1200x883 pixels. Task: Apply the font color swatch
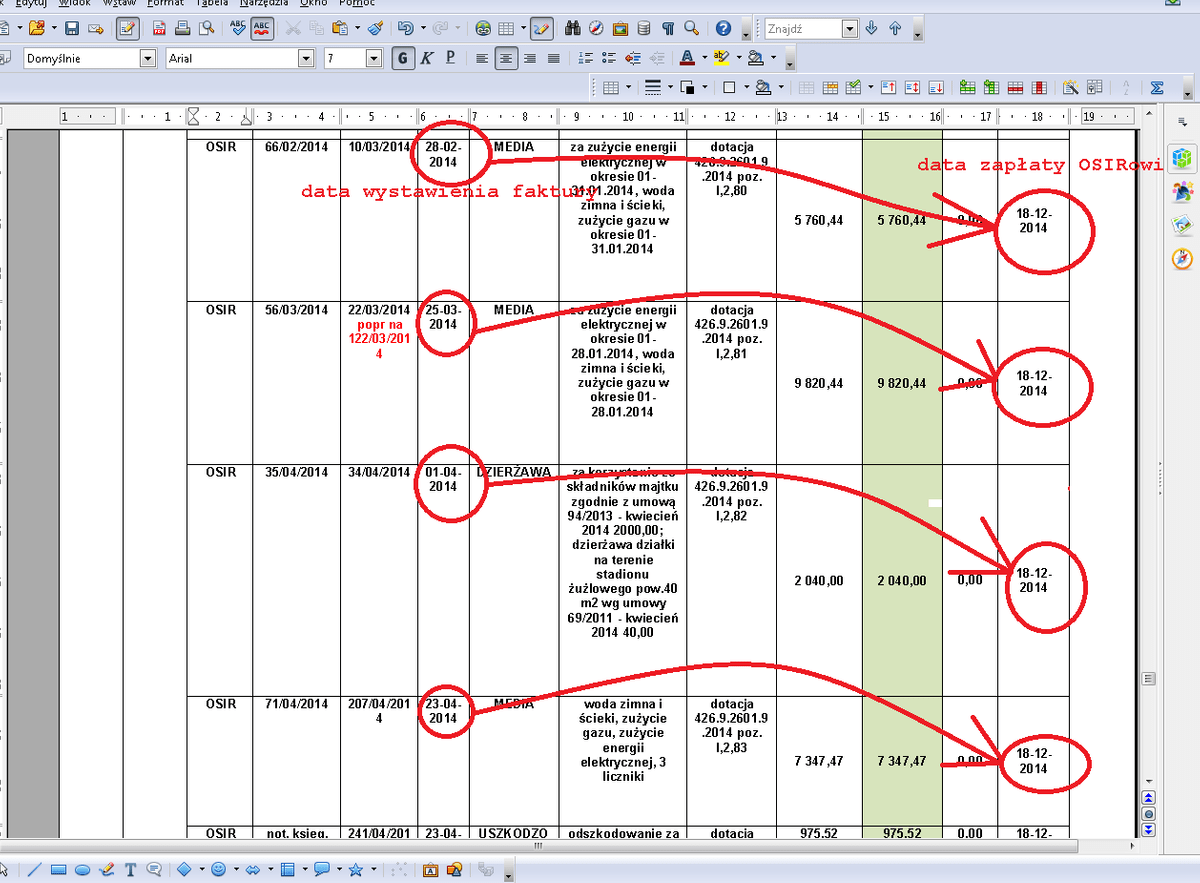[x=687, y=58]
